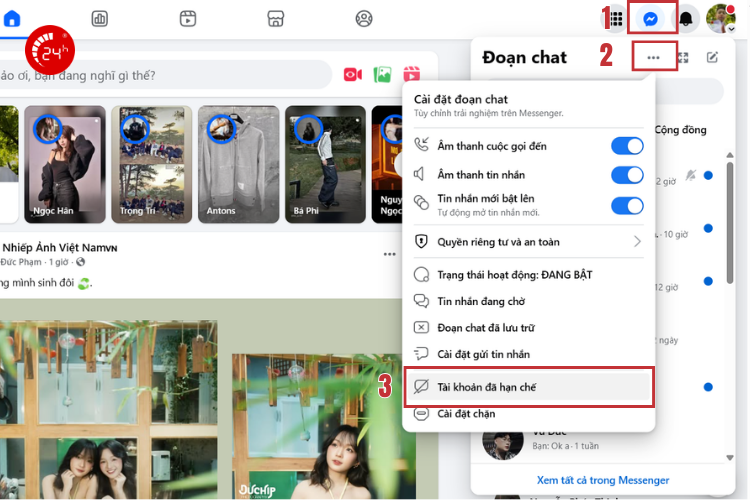Open the Marketplace tab
Viewport: 750px width, 500px height.
click(276, 19)
